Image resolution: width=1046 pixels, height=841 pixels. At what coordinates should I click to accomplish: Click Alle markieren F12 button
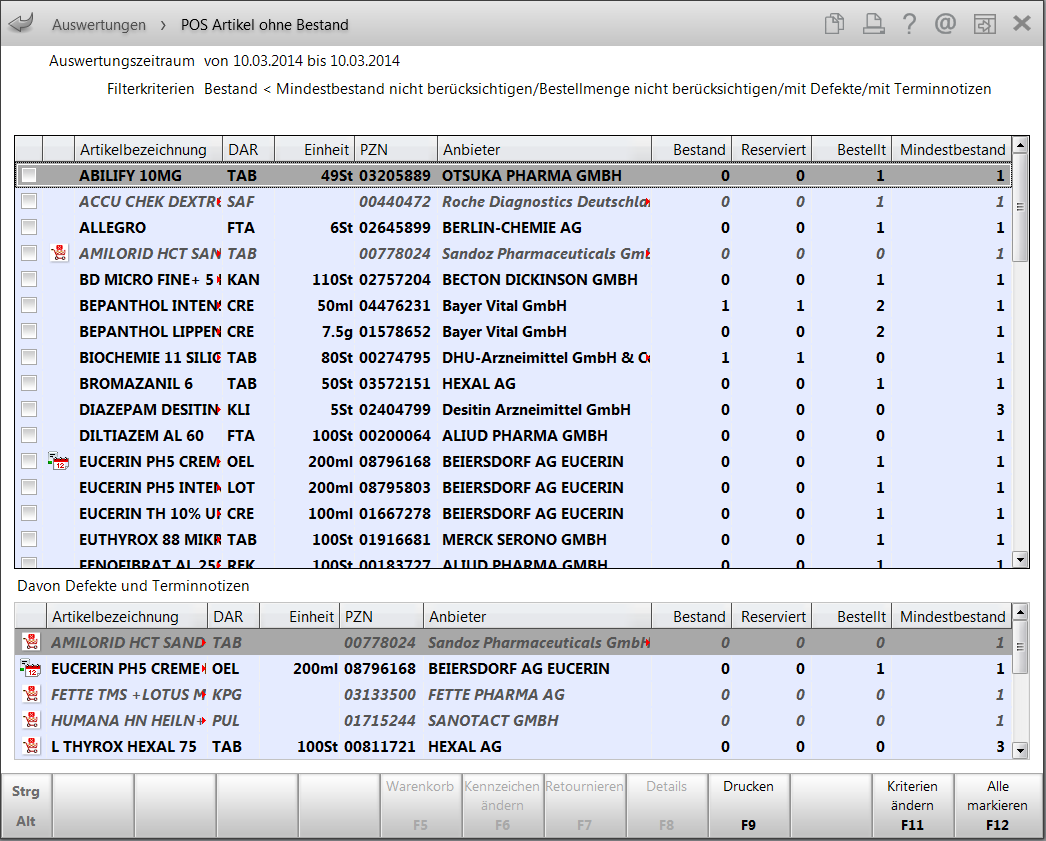tap(997, 805)
